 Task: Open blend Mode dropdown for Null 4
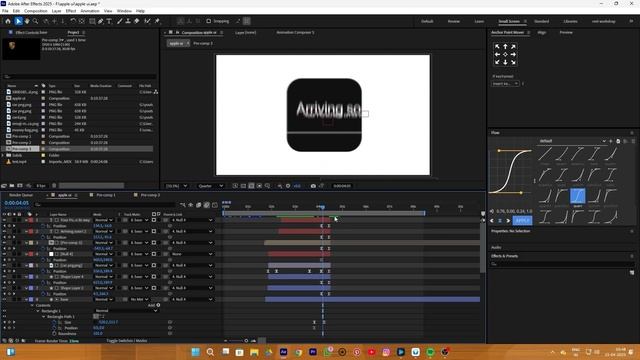pos(103,254)
